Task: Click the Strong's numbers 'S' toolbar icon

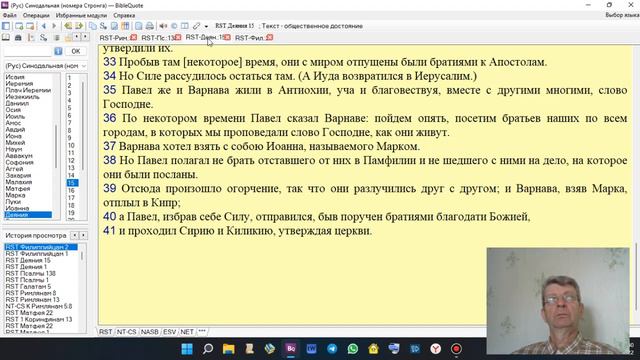Action: [104, 26]
